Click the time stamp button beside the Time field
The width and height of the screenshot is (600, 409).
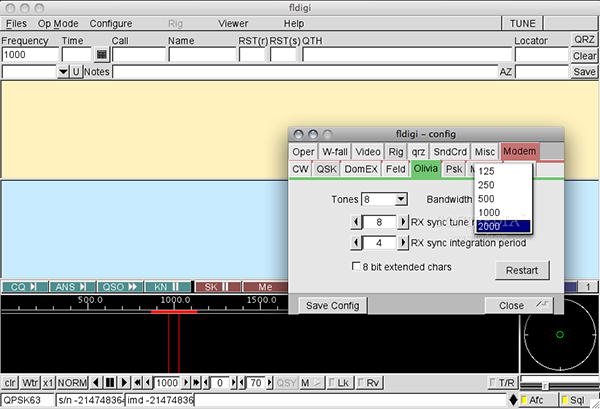pos(101,54)
